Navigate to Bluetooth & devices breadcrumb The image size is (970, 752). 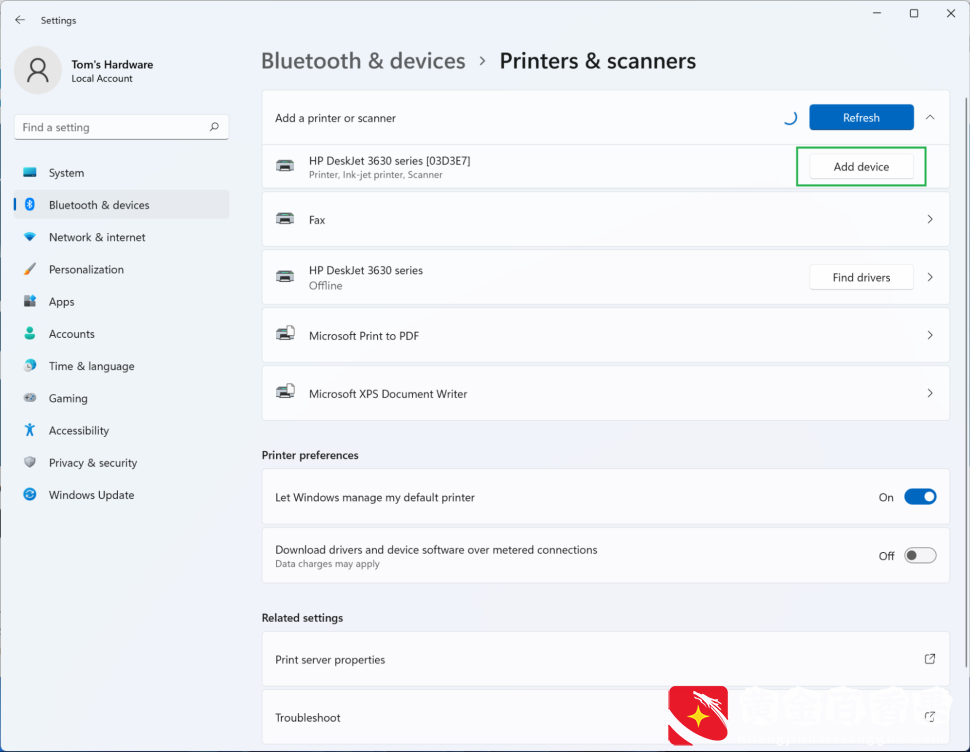click(x=363, y=61)
